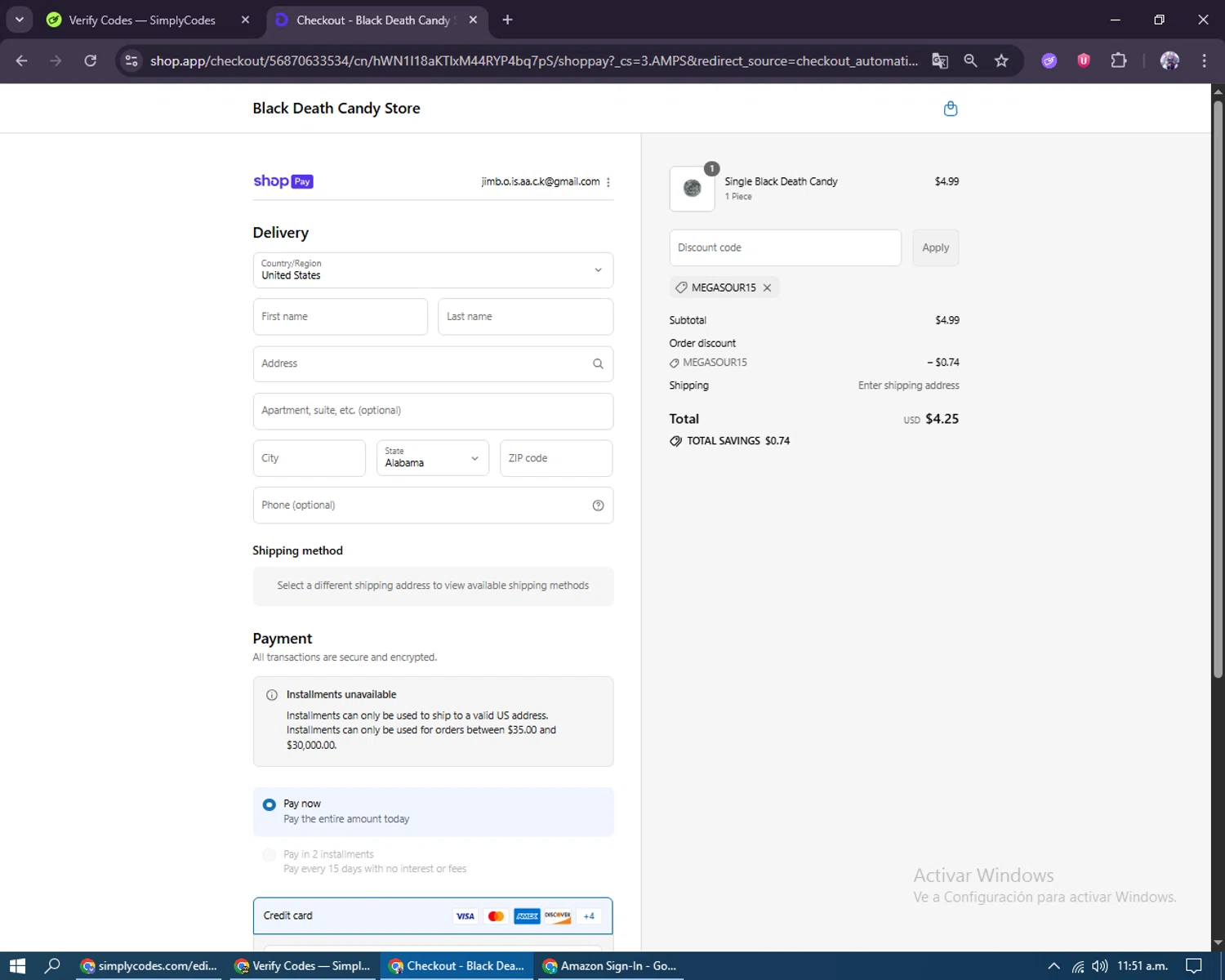The image size is (1225, 980).
Task: Expand the Country/Region dropdown
Action: [433, 270]
